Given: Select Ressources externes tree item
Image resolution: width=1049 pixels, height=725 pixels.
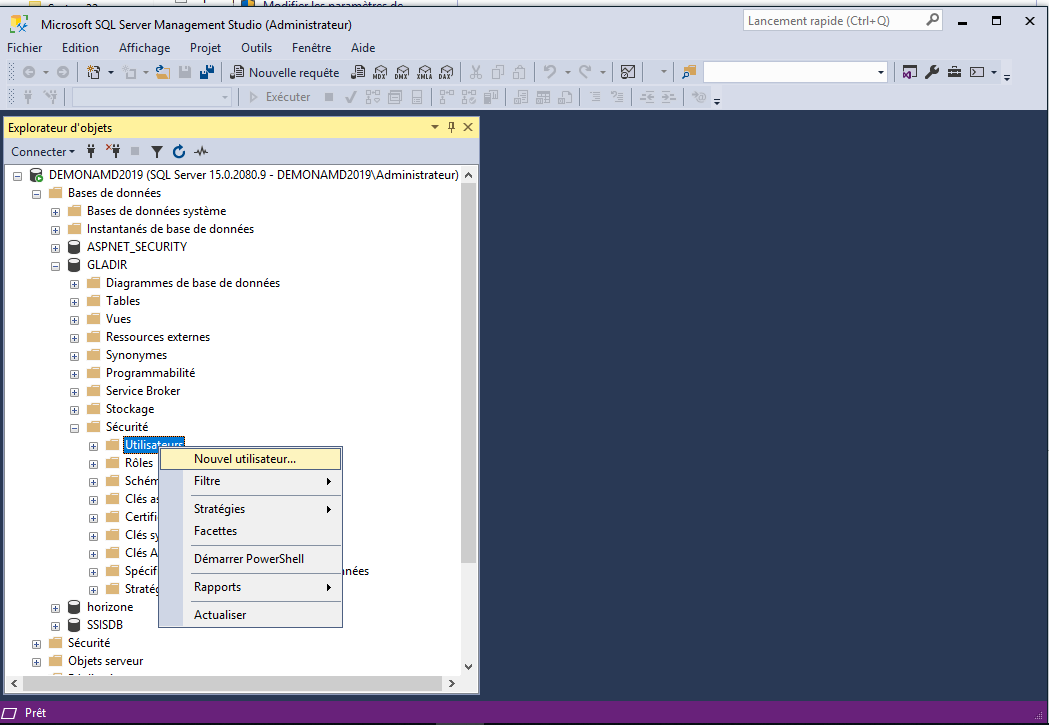Looking at the screenshot, I should [x=158, y=337].
